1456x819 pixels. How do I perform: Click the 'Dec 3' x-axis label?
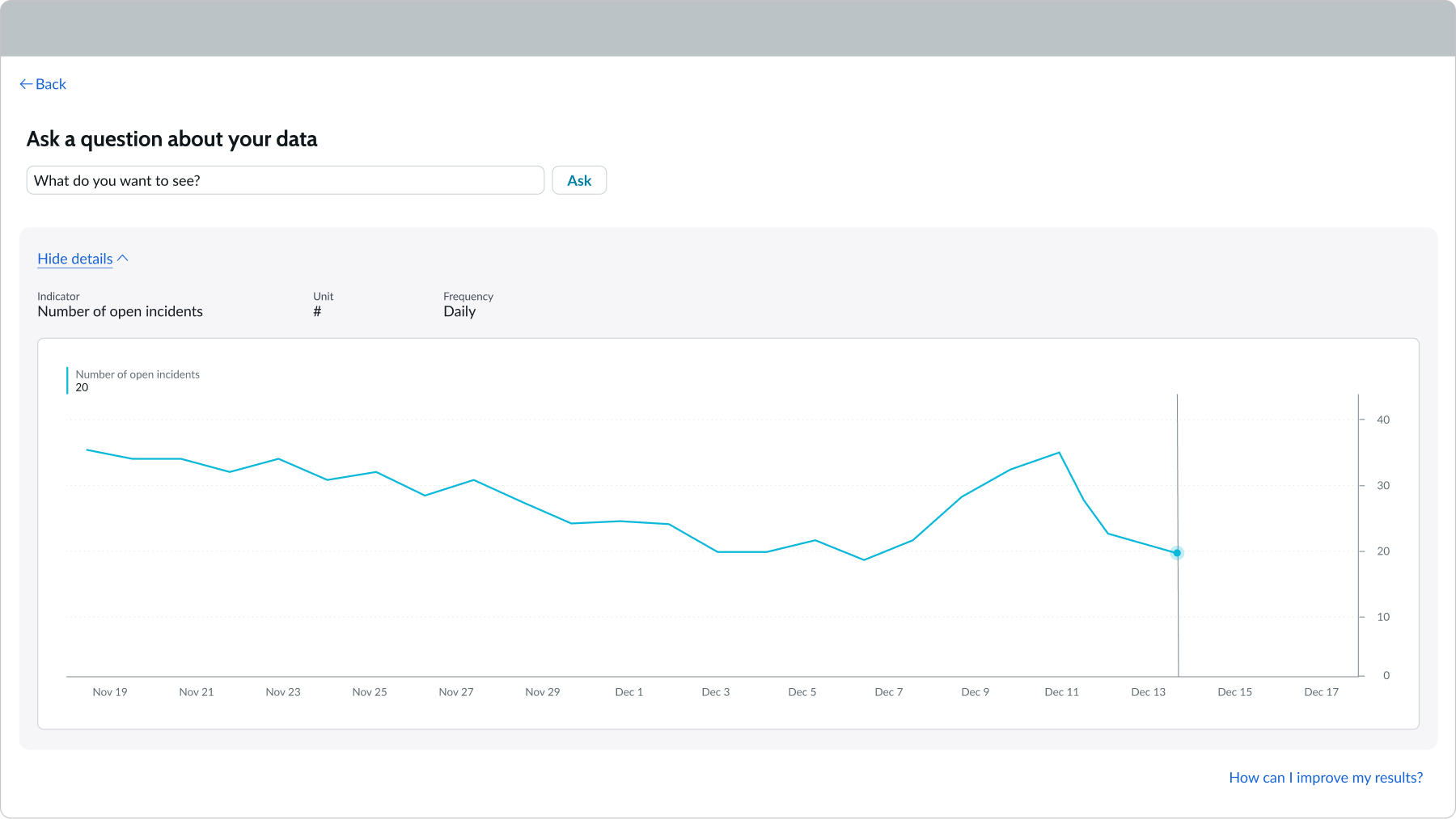click(716, 692)
